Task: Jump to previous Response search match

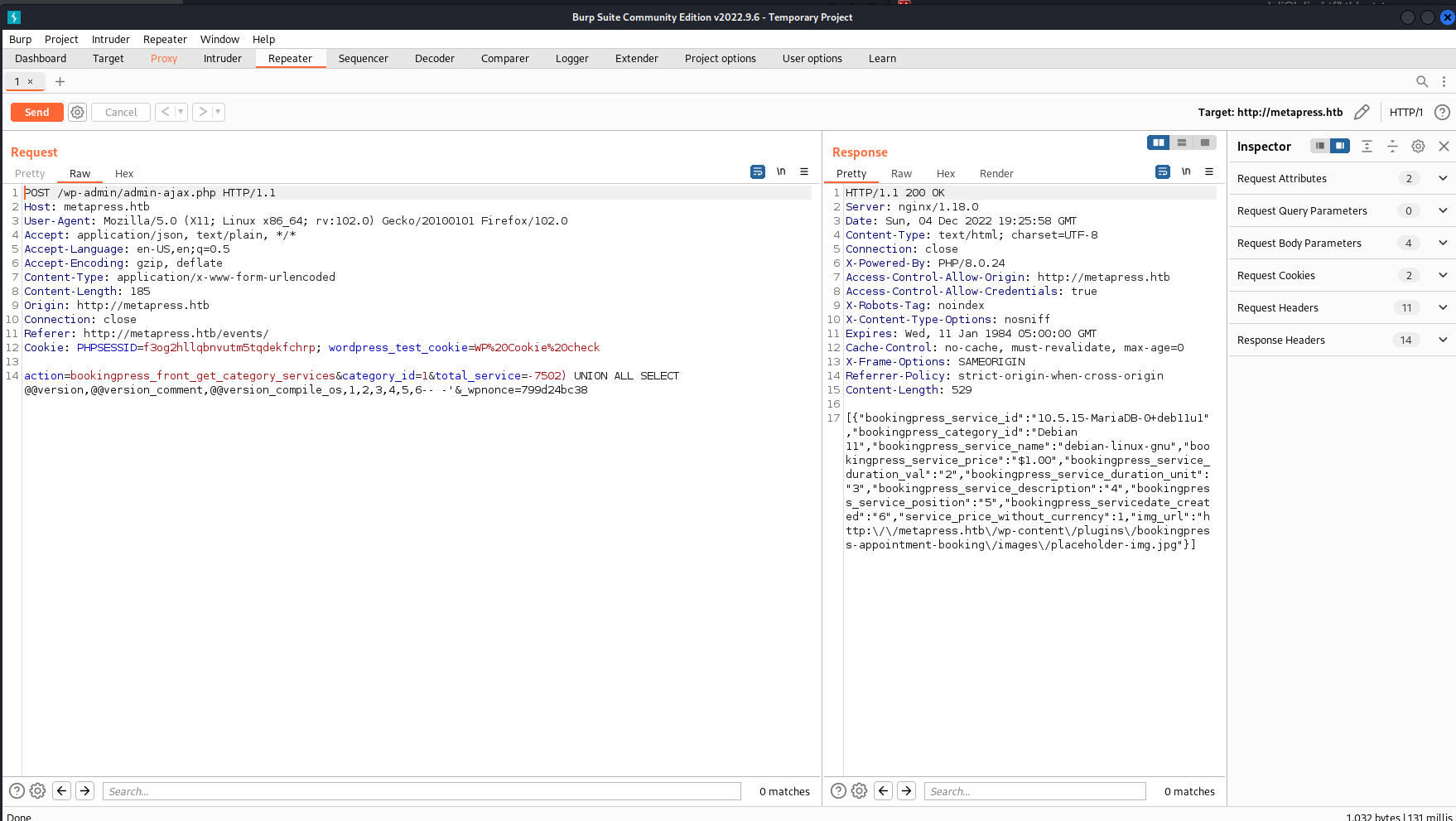Action: tap(884, 791)
